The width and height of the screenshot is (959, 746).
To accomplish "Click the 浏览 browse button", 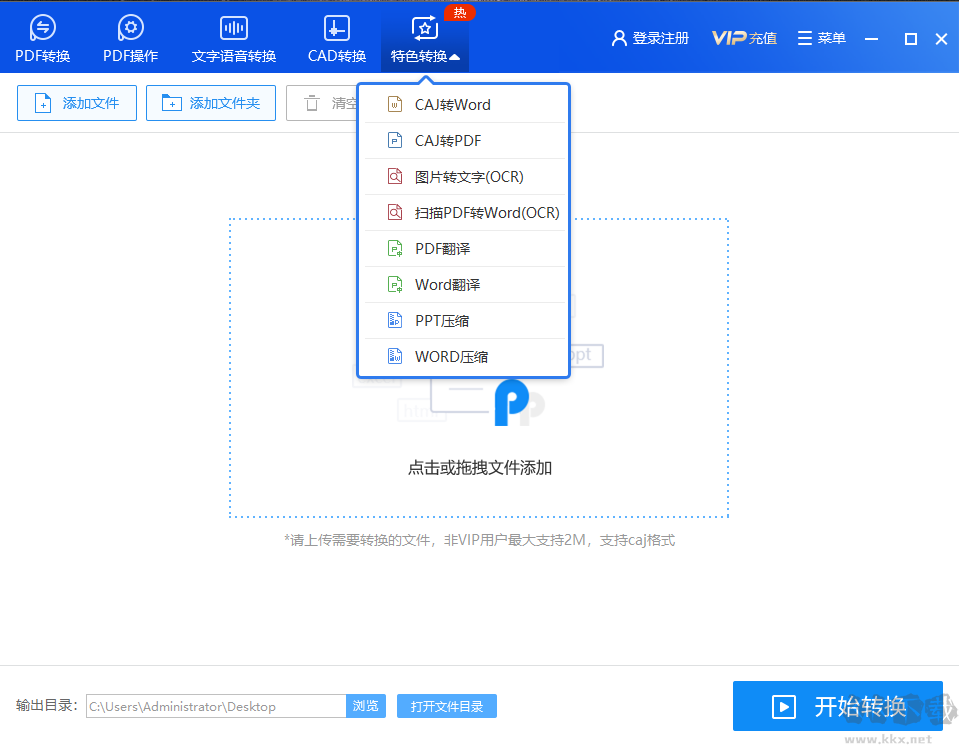I will click(x=366, y=706).
